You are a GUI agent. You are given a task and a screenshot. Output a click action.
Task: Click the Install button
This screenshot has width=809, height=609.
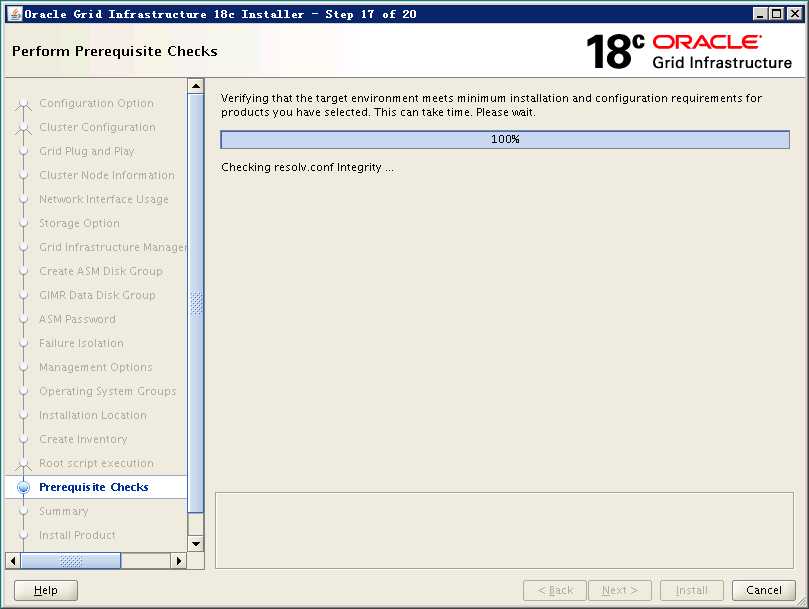click(692, 590)
